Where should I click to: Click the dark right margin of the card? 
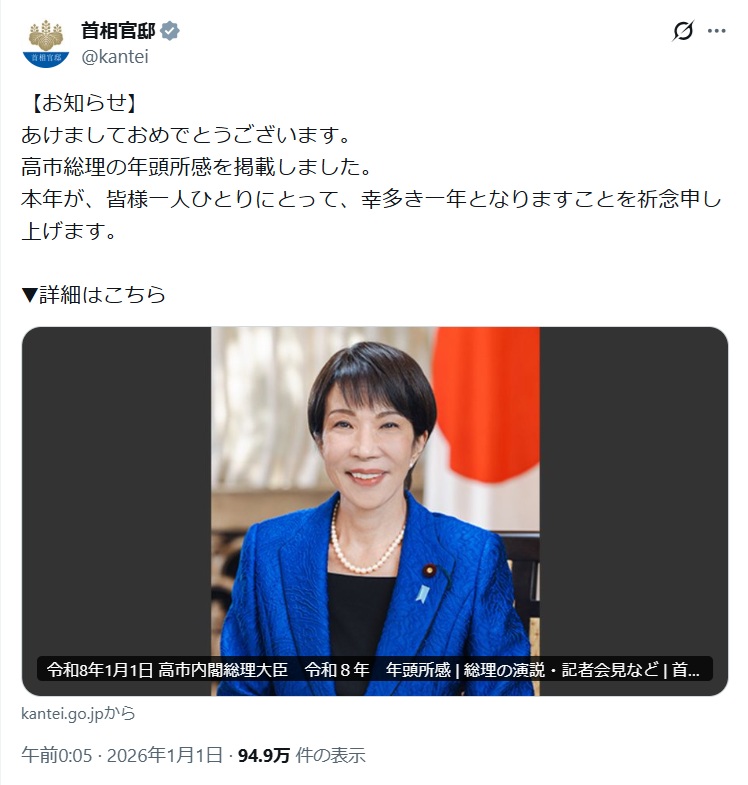633,491
